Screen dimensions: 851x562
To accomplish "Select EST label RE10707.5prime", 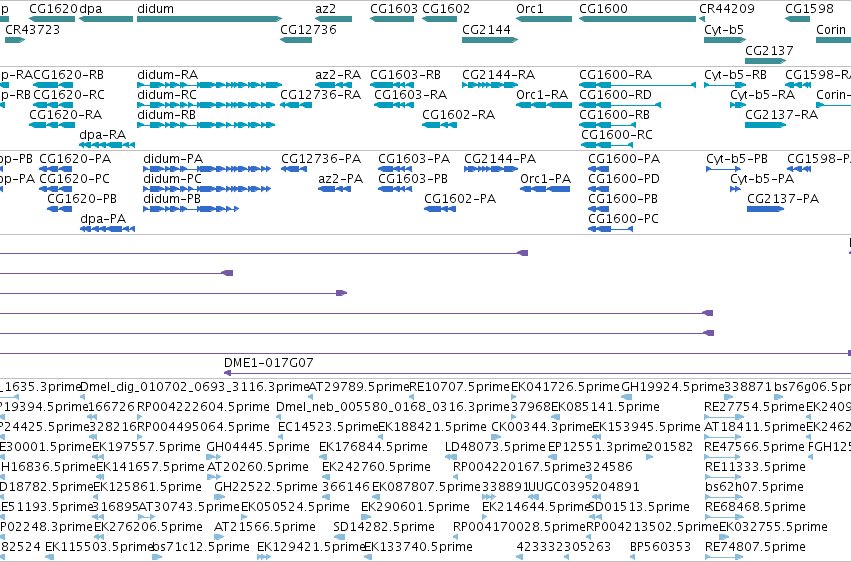I will click(x=460, y=386).
